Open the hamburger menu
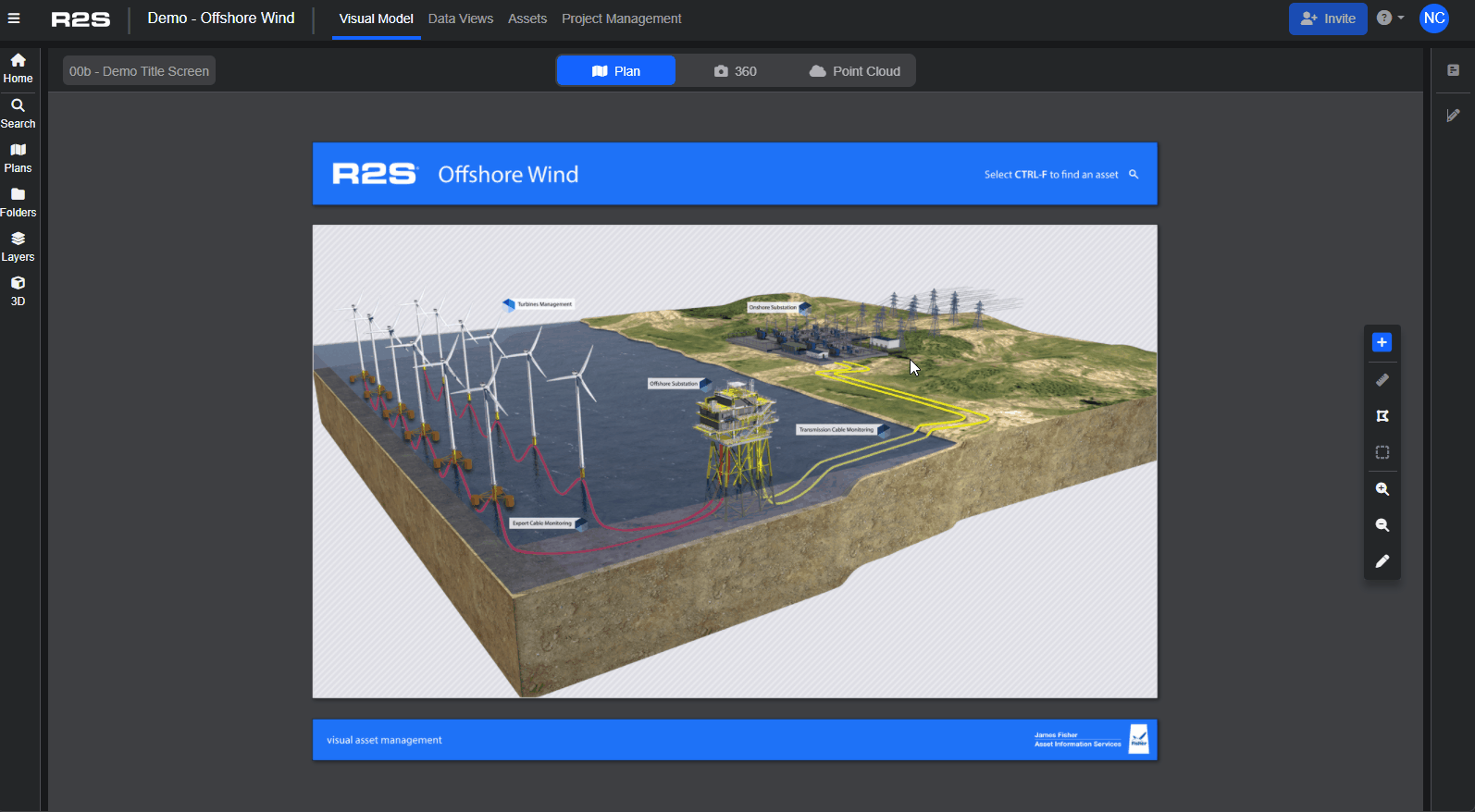The height and width of the screenshot is (812, 1475). click(14, 18)
